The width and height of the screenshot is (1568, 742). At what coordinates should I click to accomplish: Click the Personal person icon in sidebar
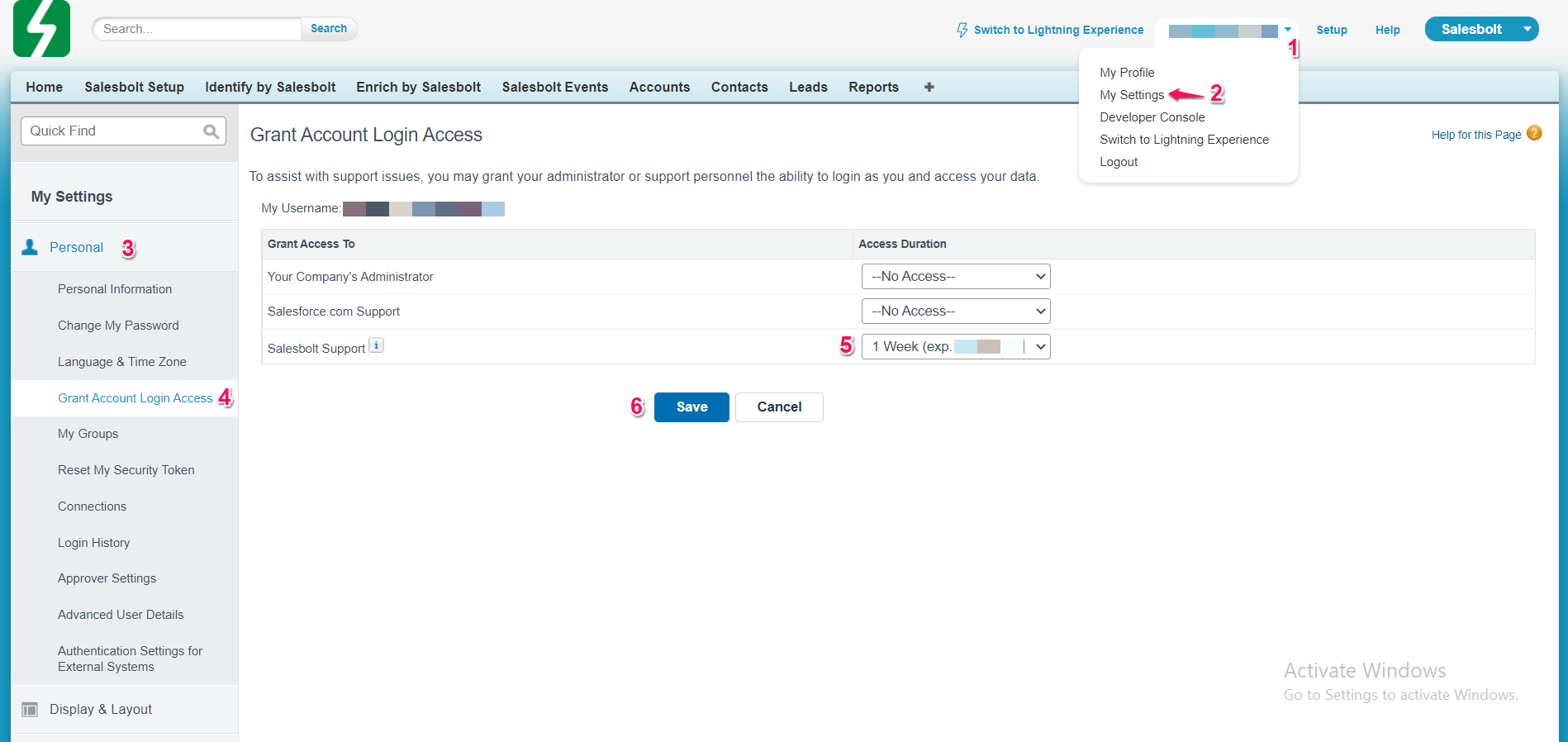click(x=30, y=247)
